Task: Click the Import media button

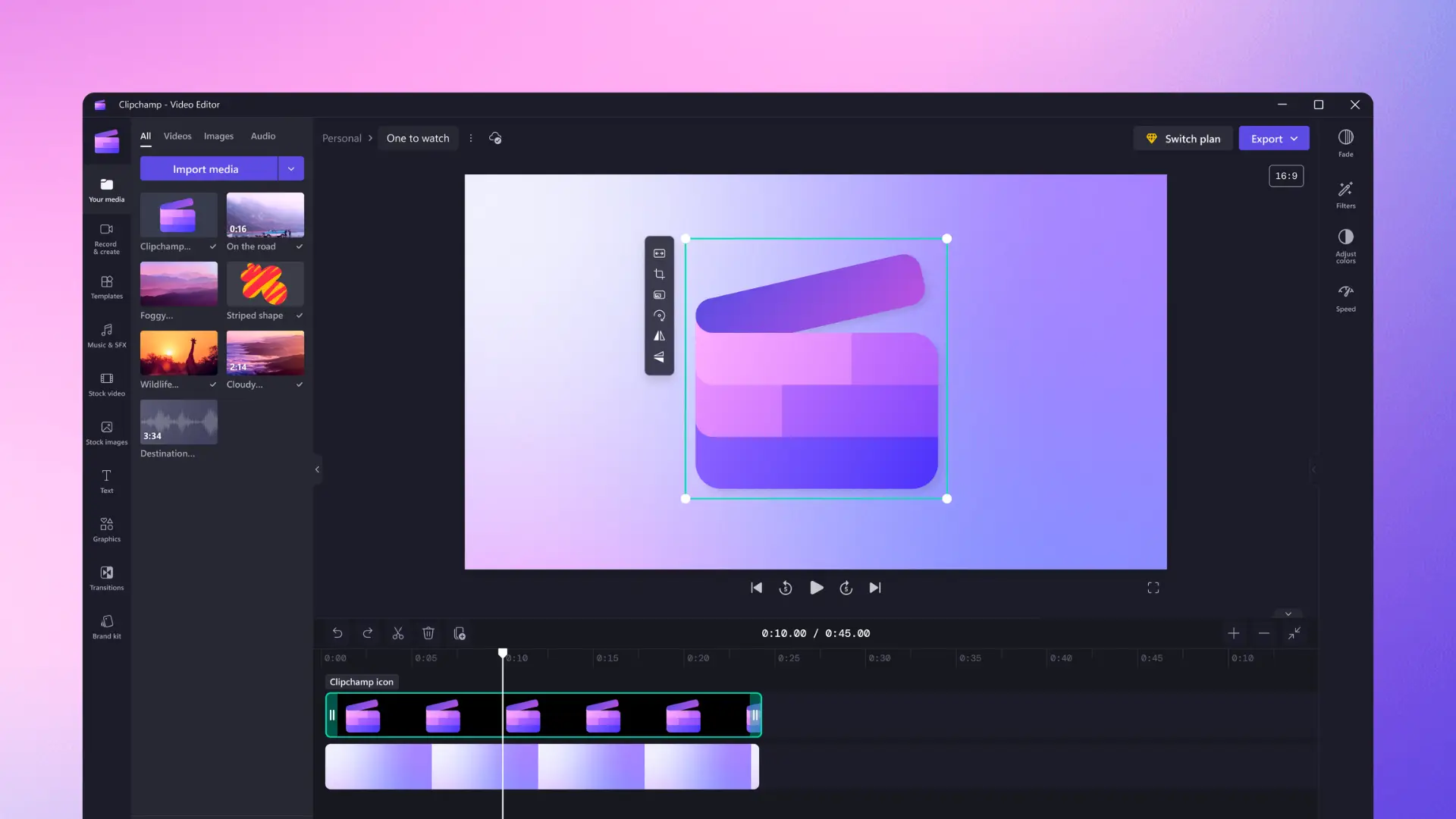Action: pos(205,168)
